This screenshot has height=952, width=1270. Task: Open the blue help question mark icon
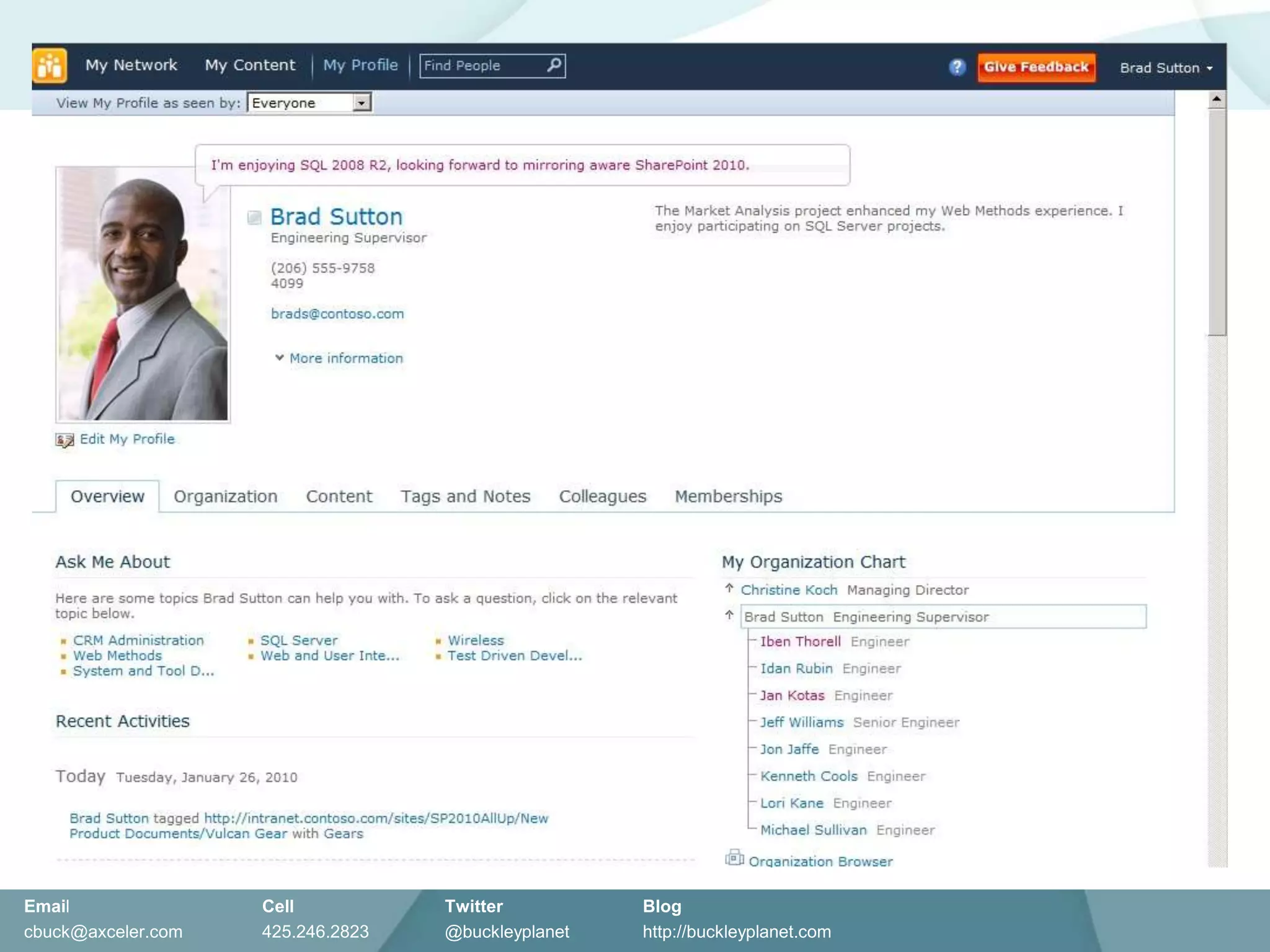click(x=957, y=67)
